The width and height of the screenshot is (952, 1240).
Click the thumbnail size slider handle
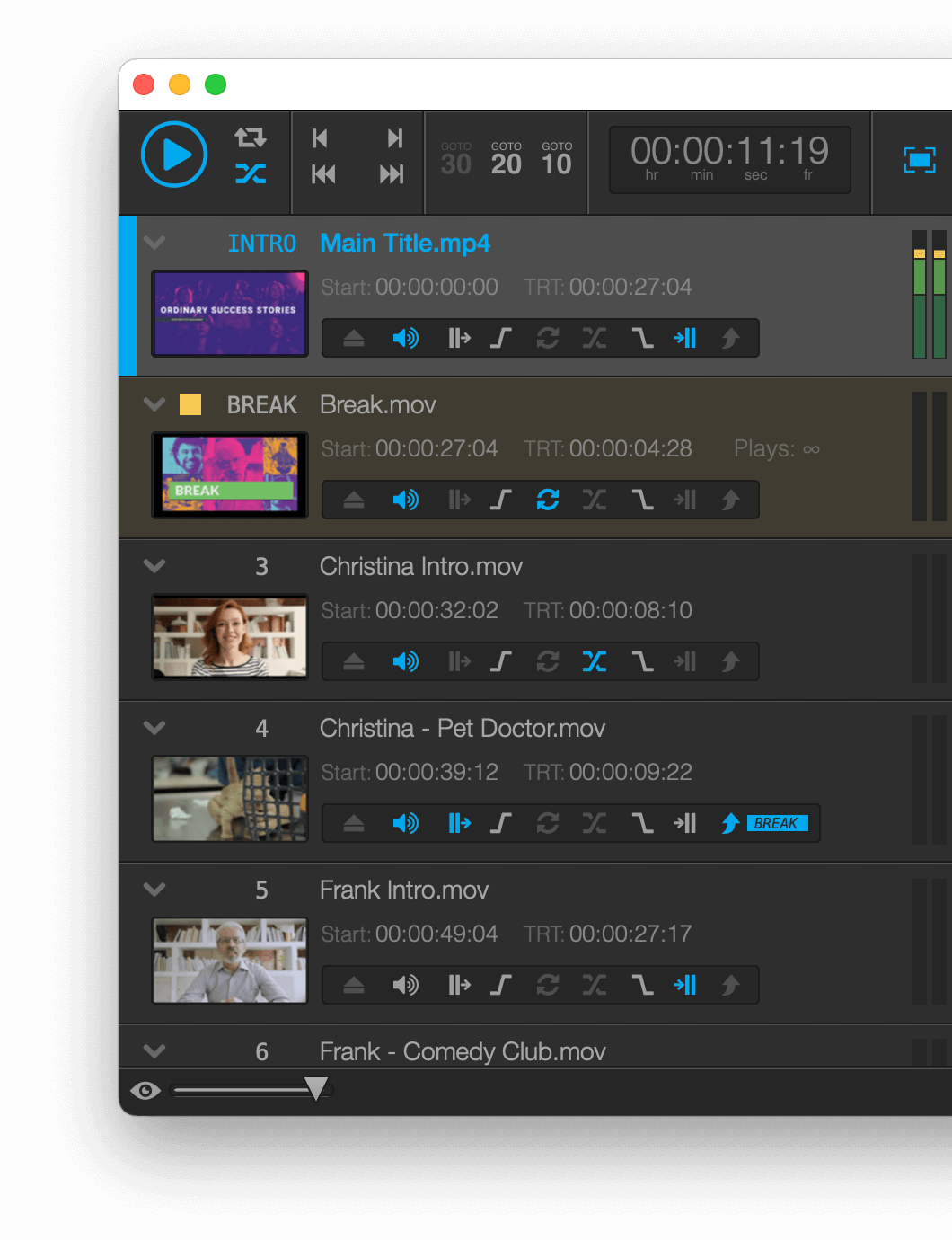coord(316,1089)
